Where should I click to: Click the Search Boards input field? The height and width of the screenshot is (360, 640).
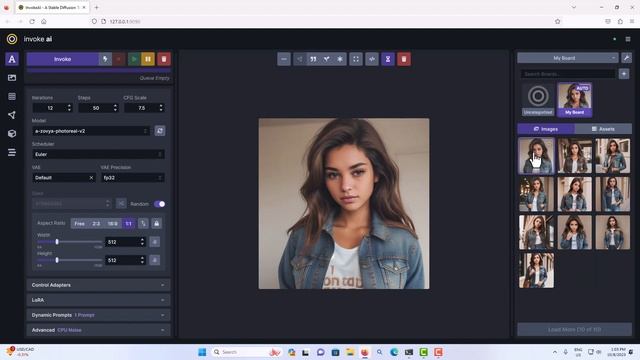(568, 74)
